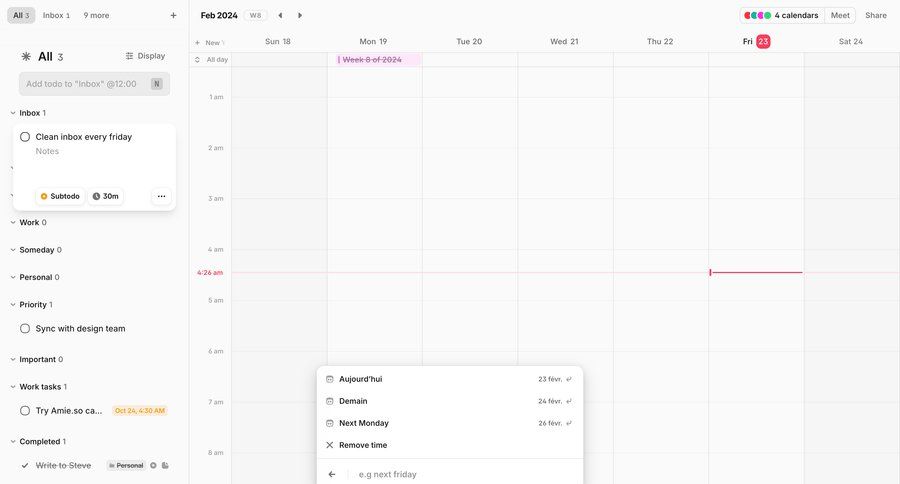
Task: Click the New button above all-day row
Action: click(x=209, y=42)
